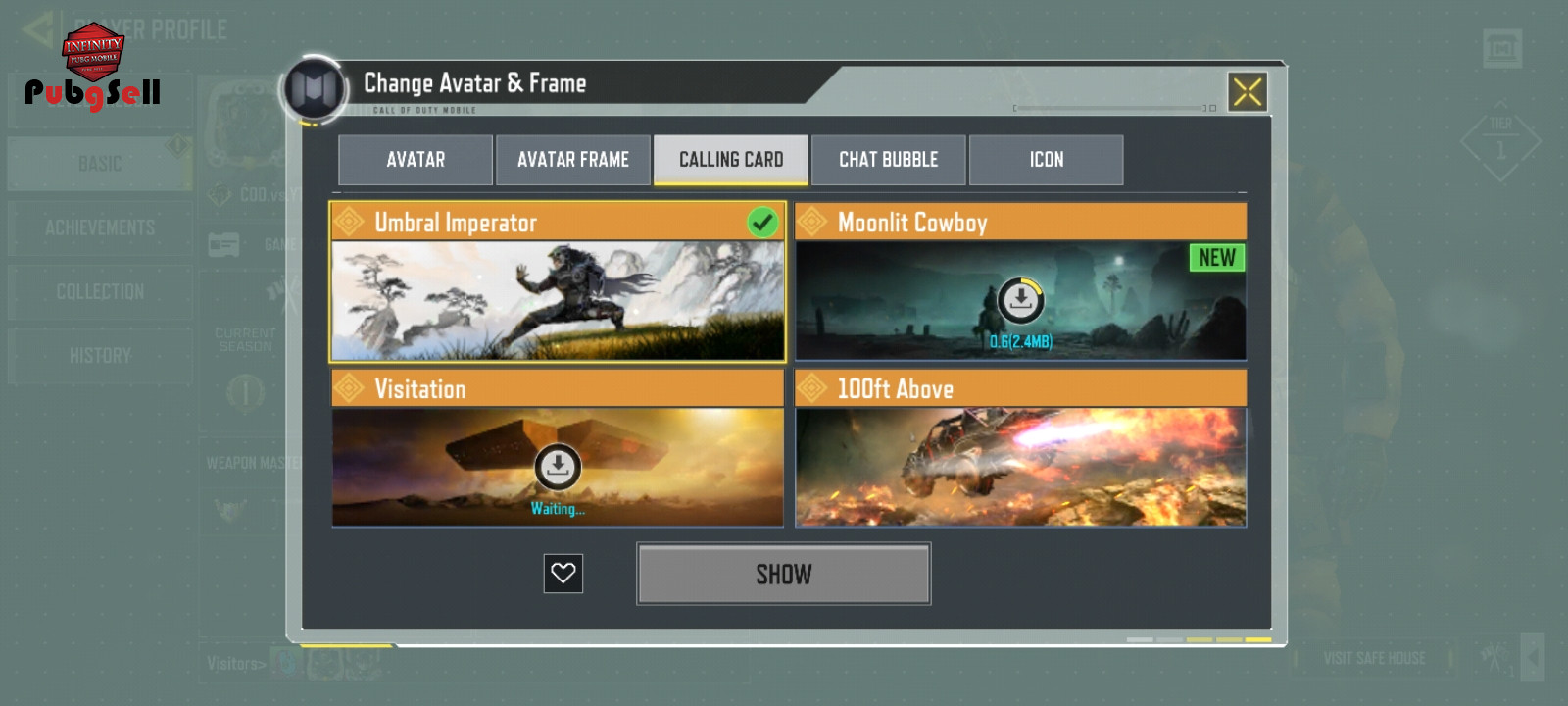
Task: Click the Show button
Action: coord(784,574)
